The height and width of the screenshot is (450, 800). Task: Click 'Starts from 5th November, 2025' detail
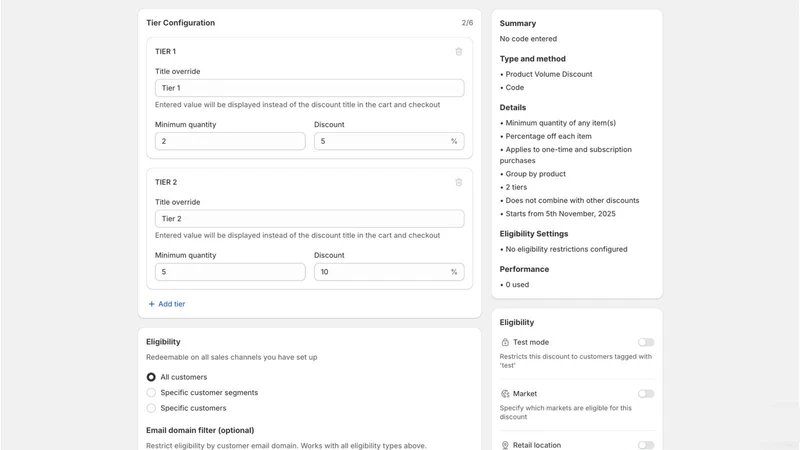click(x=561, y=214)
